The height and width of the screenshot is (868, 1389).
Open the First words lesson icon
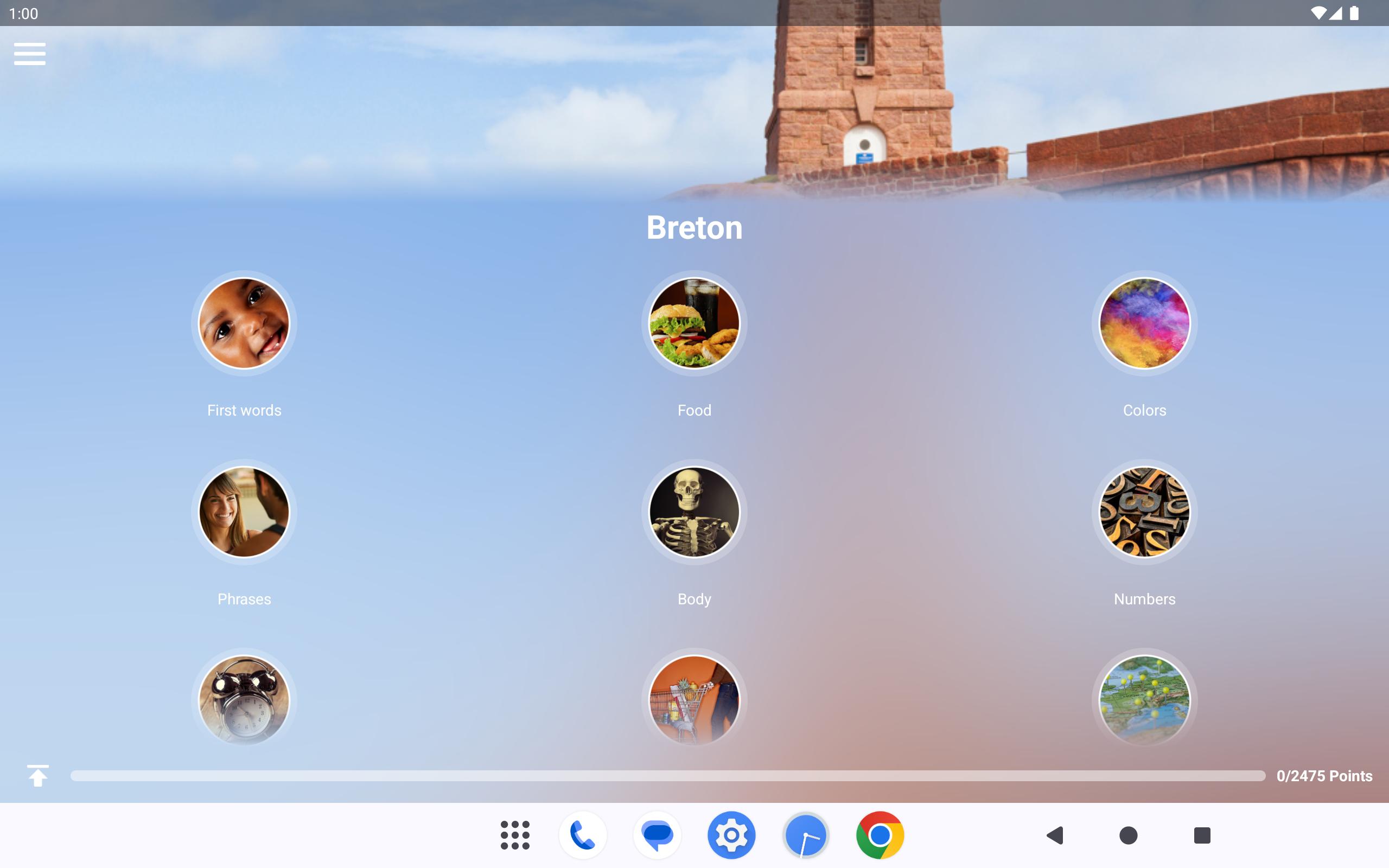tap(244, 323)
